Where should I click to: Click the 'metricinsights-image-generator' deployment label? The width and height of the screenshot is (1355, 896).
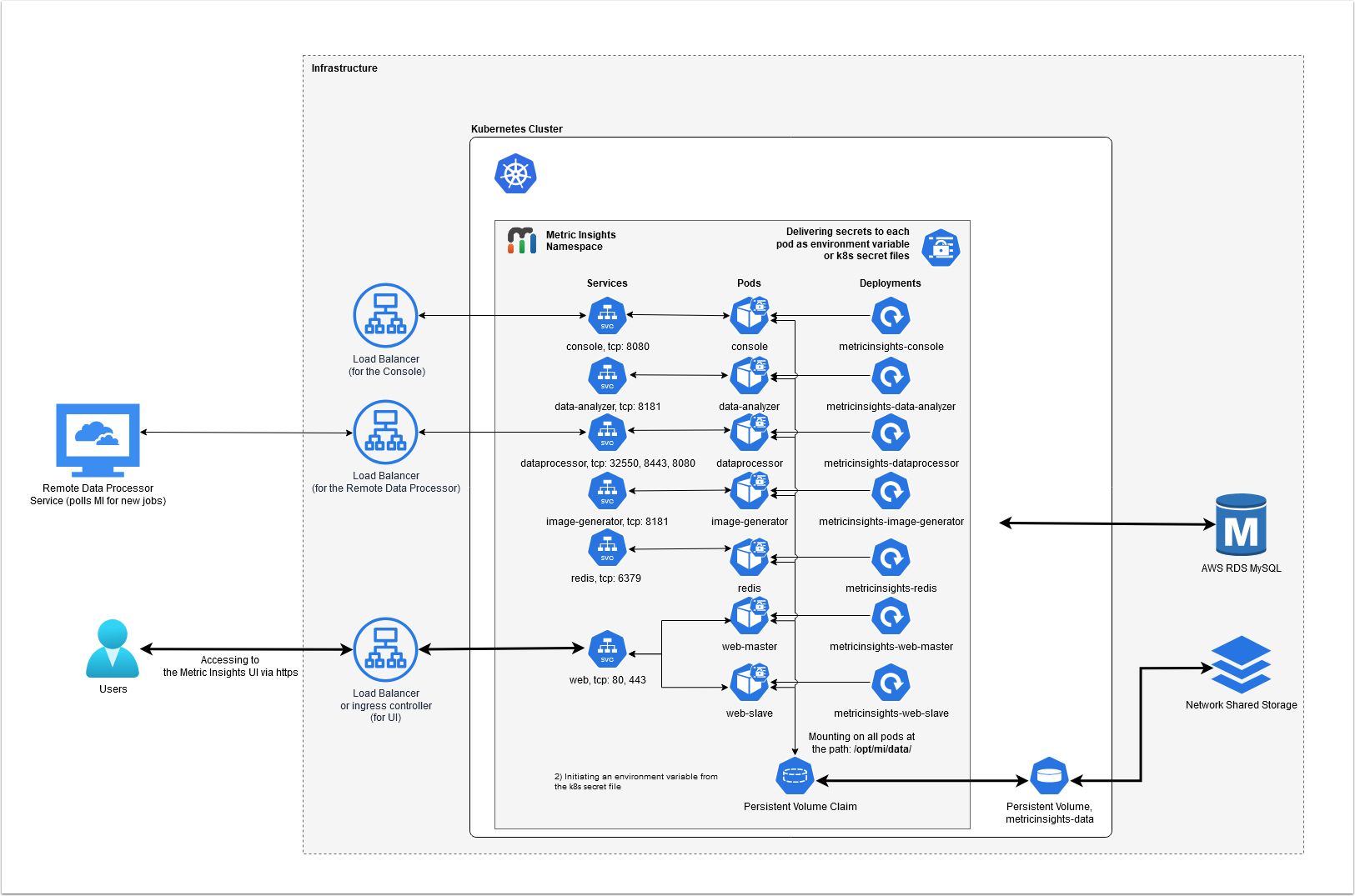[x=891, y=522]
